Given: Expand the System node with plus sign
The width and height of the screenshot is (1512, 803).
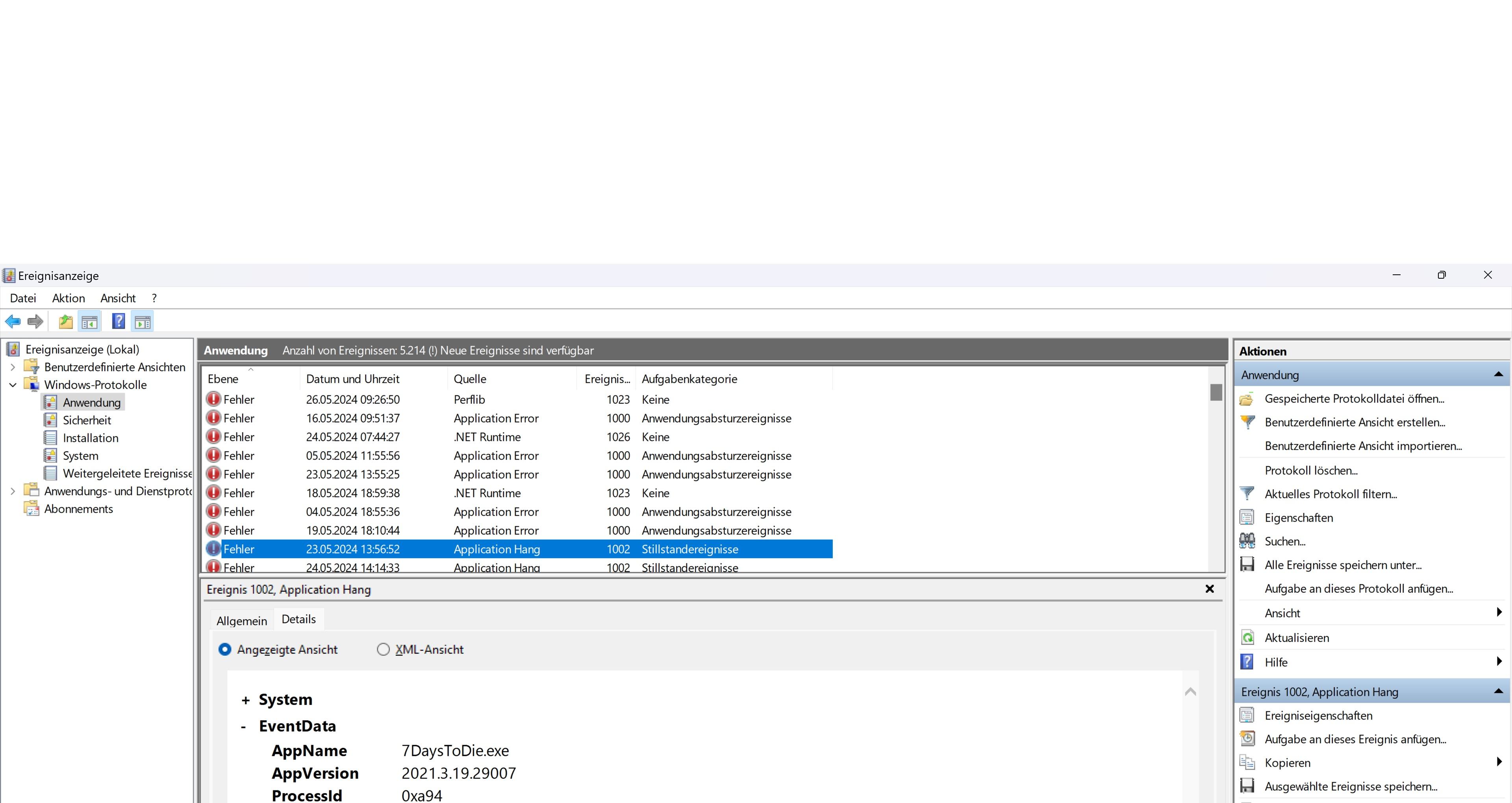Looking at the screenshot, I should pyautogui.click(x=245, y=700).
